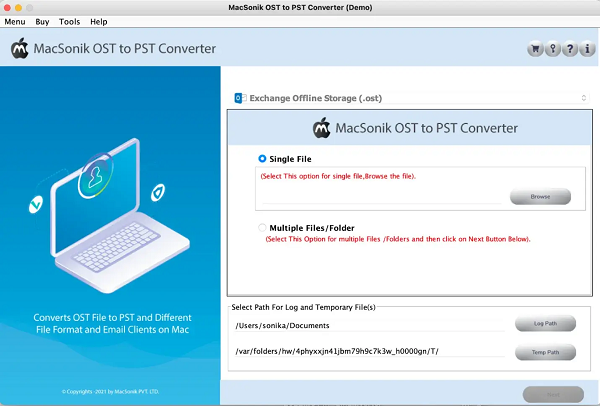600x406 pixels.
Task: Click the Select Path For Log label
Action: point(303,307)
